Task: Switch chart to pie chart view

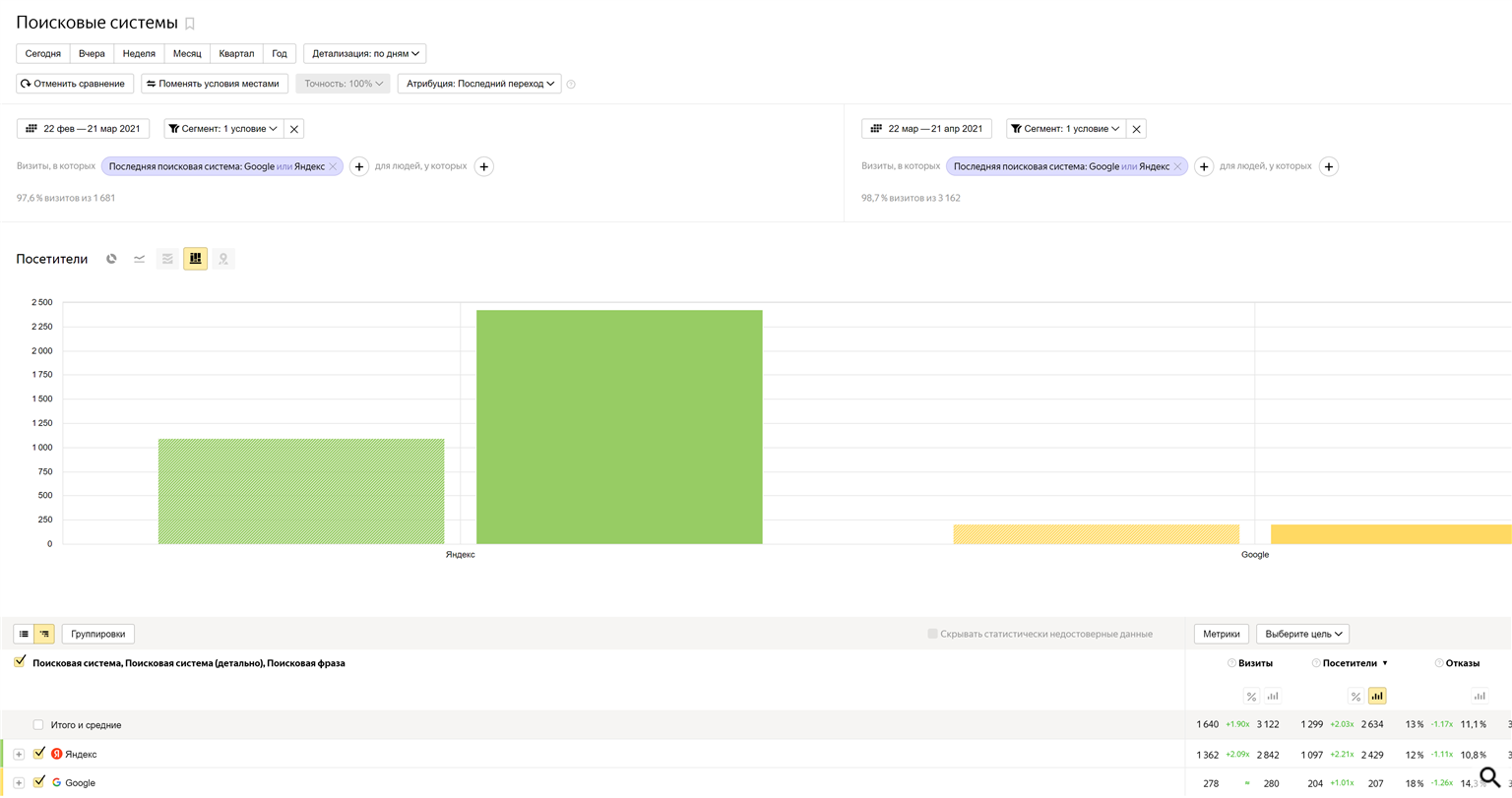Action: 112,259
